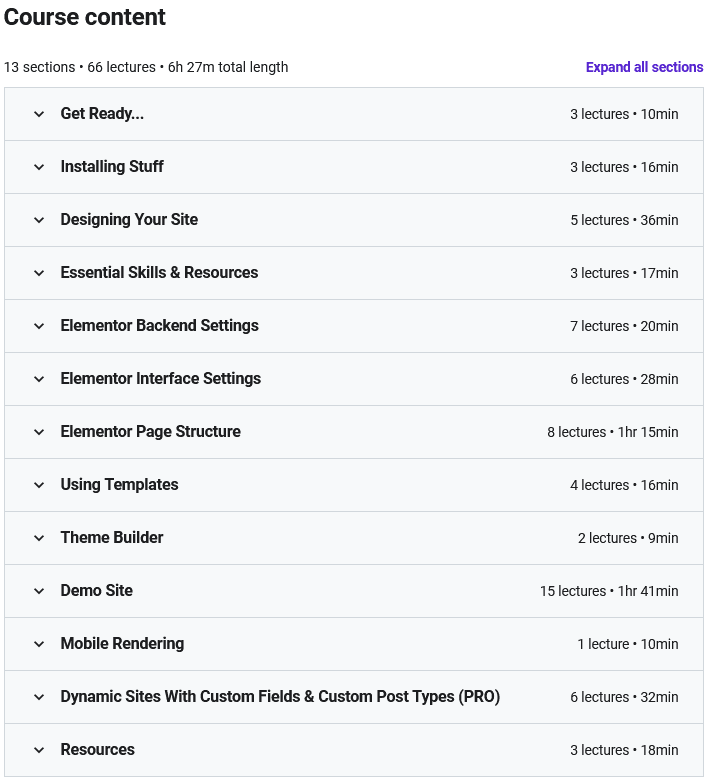Click the Resources section chevron arrow
The image size is (709, 782).
coord(39,750)
